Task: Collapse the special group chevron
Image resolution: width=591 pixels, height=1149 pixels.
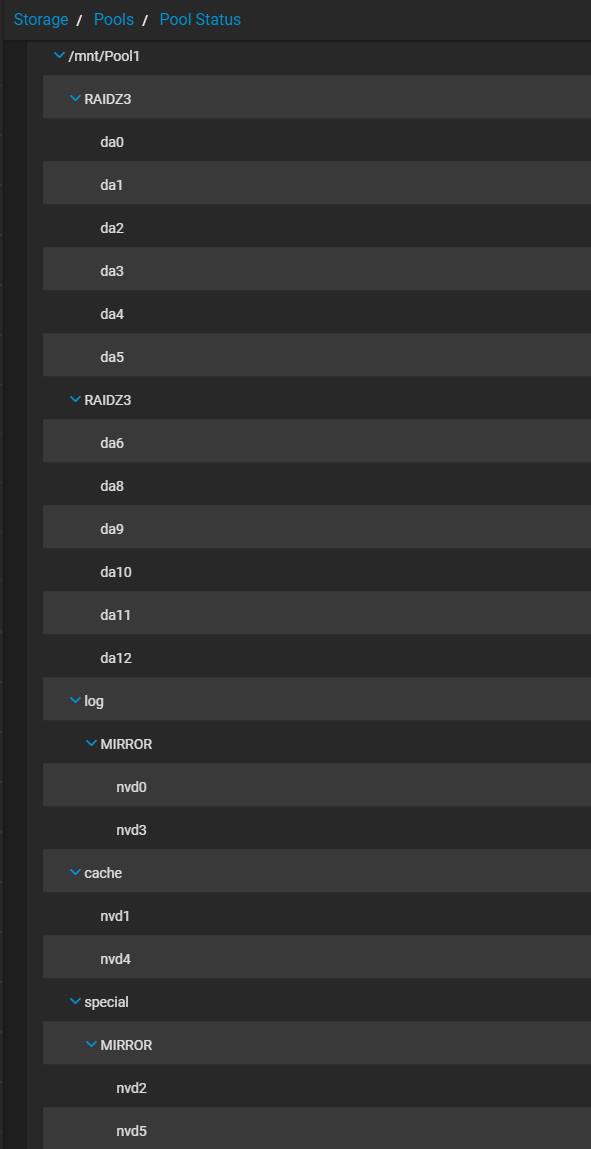Action: point(75,1002)
